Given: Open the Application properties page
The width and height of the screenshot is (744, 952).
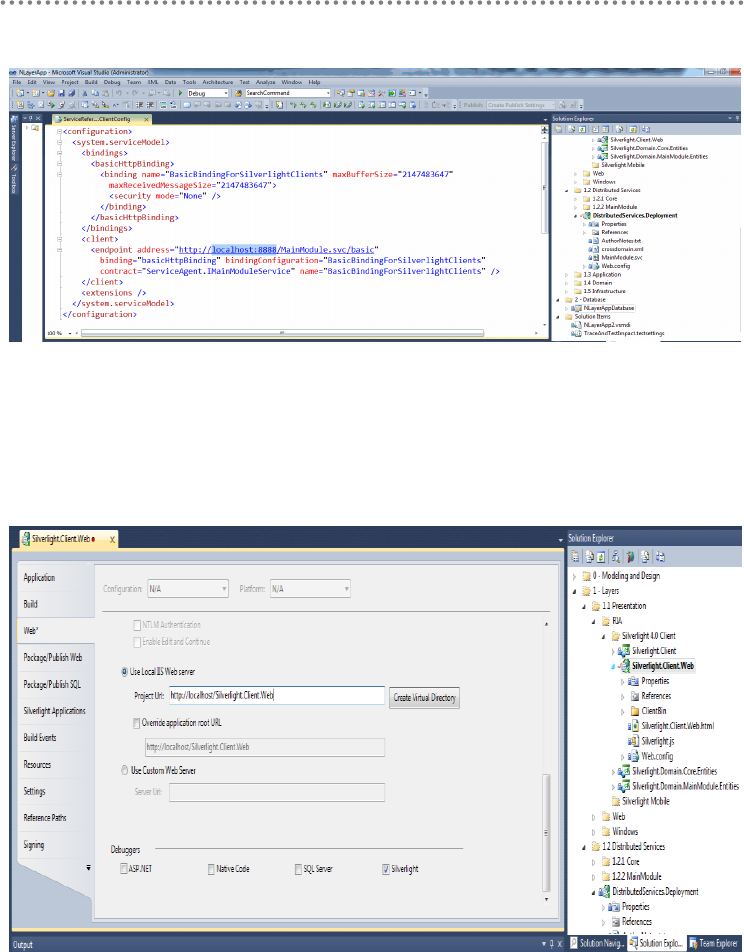Looking at the screenshot, I should click(x=39, y=577).
